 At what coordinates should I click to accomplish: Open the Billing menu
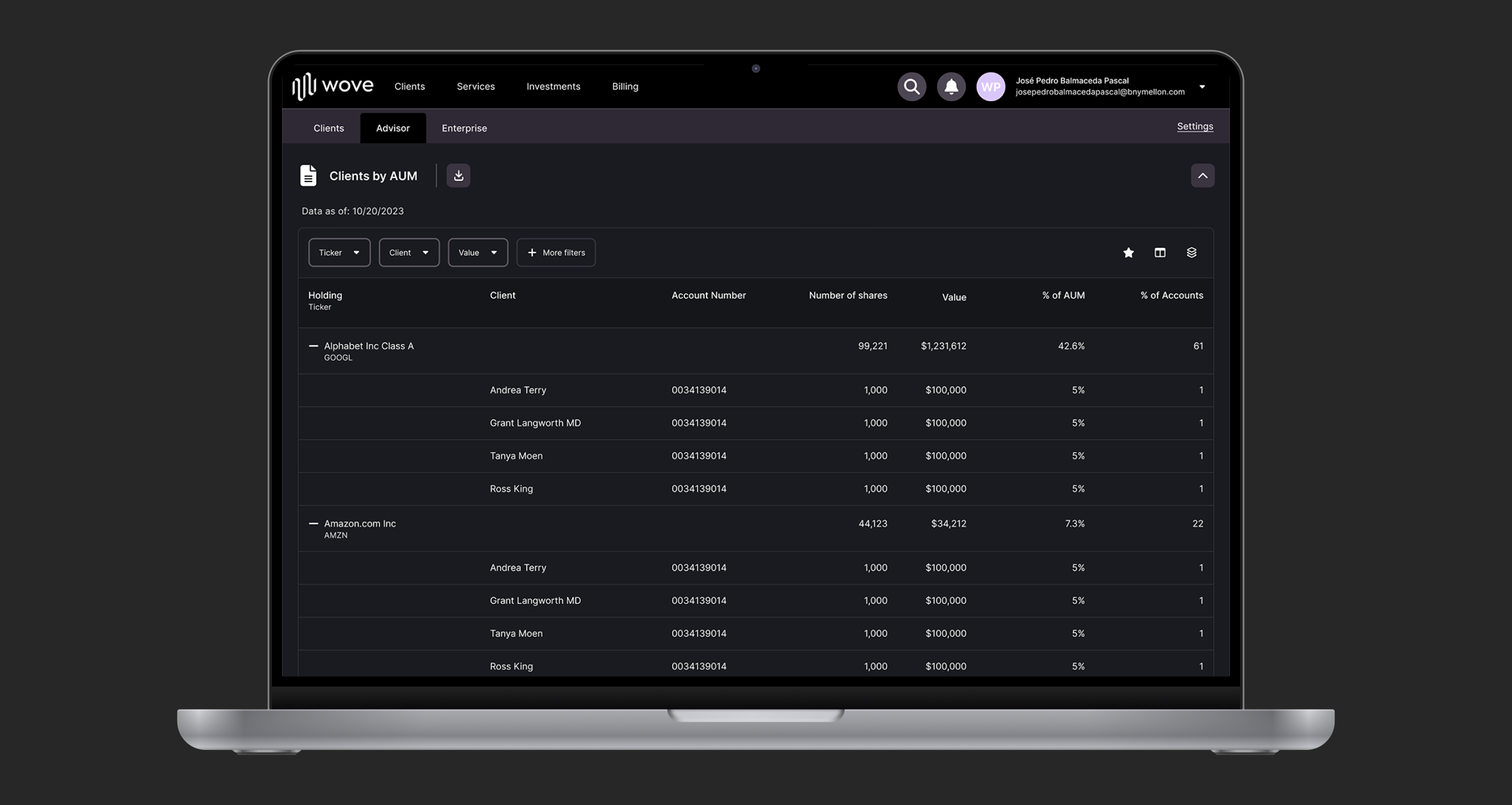point(625,86)
